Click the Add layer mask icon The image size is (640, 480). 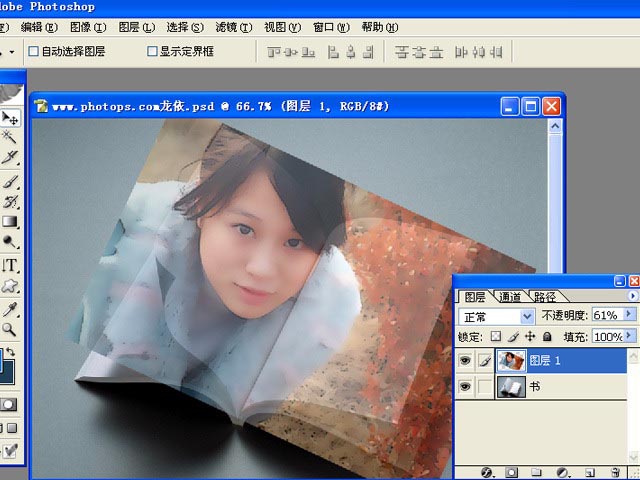[511, 471]
